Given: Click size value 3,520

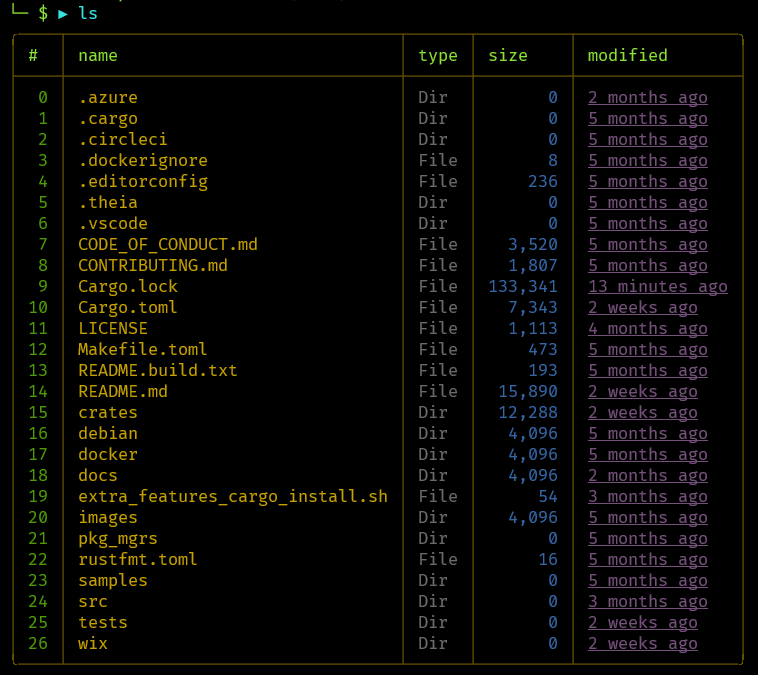Looking at the screenshot, I should (533, 244).
